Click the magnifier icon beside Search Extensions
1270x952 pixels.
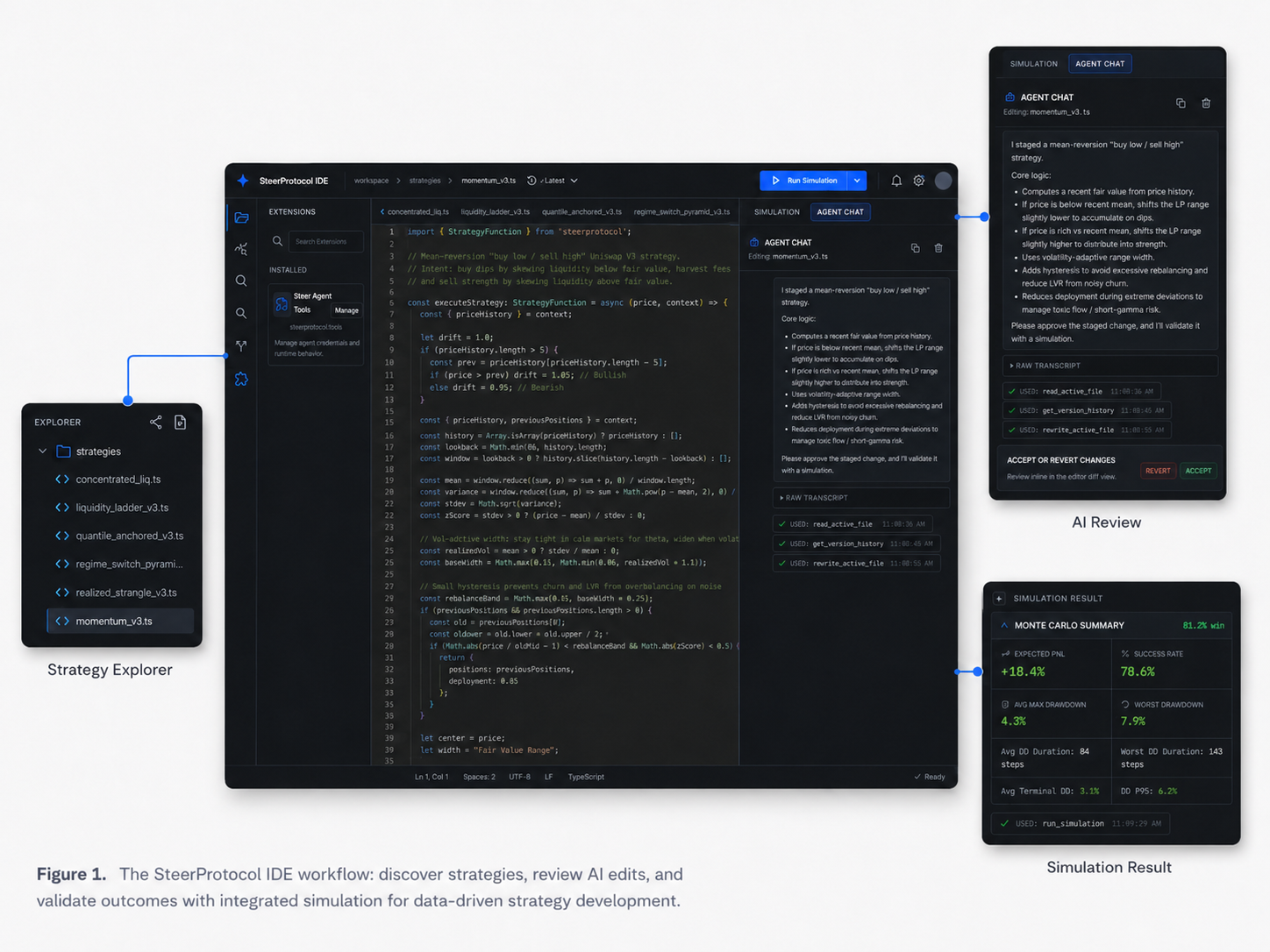pos(277,241)
